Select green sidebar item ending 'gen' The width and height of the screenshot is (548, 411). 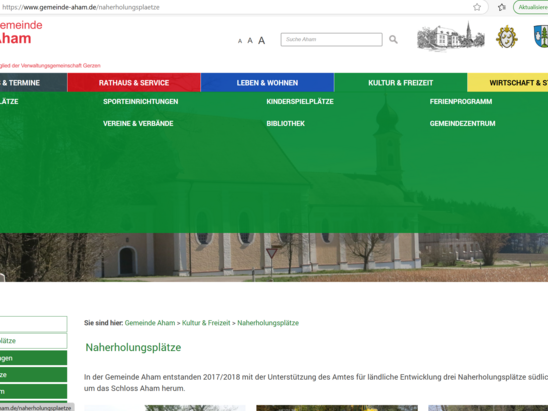pos(34,358)
